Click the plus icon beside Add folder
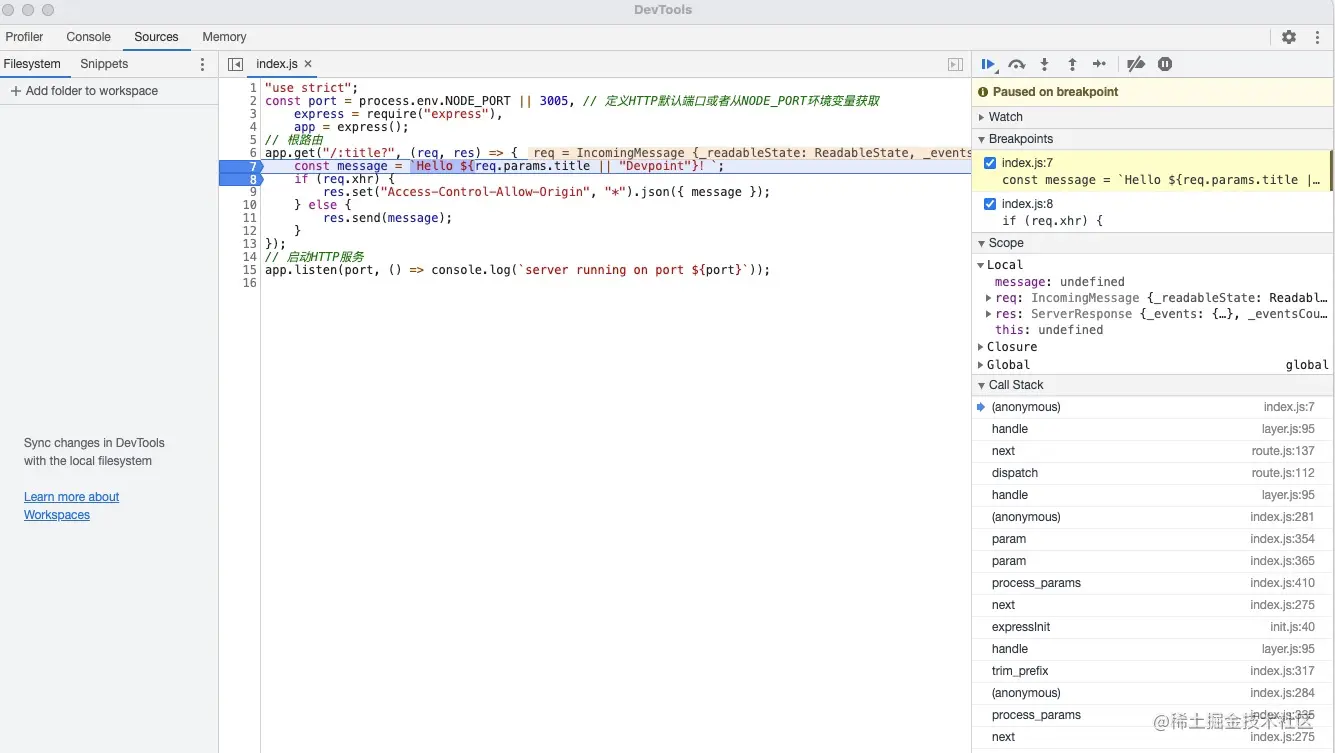The height and width of the screenshot is (753, 1335). (15, 91)
